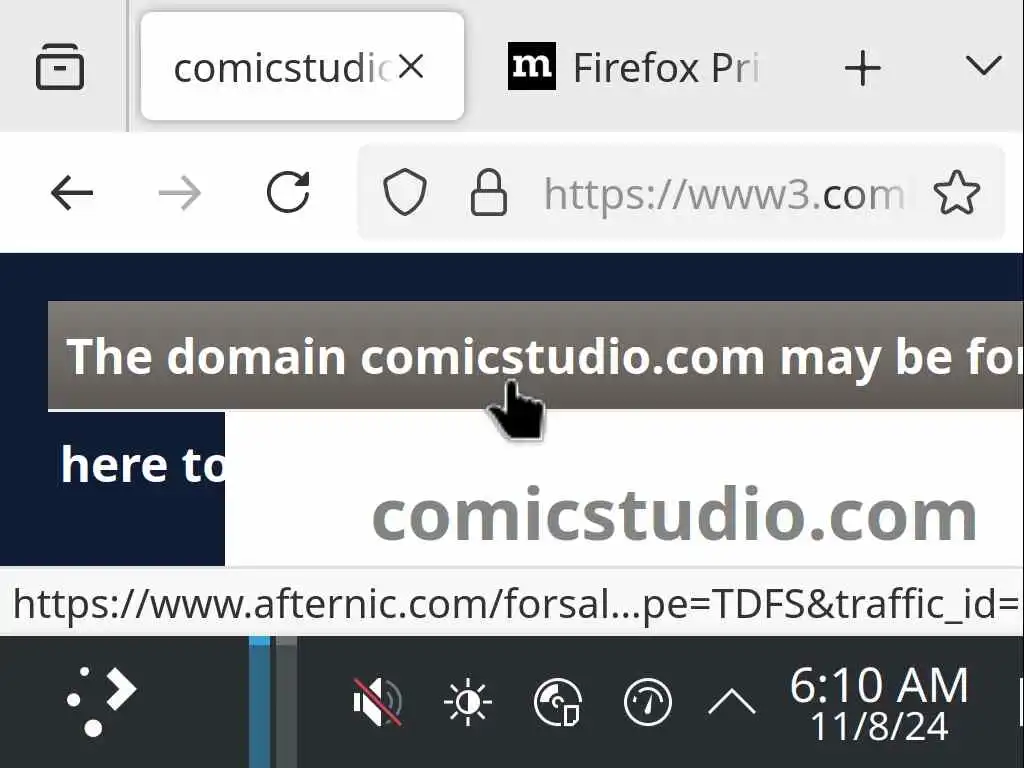Open the KDE application launcher
The image size is (1024, 768).
[102, 702]
